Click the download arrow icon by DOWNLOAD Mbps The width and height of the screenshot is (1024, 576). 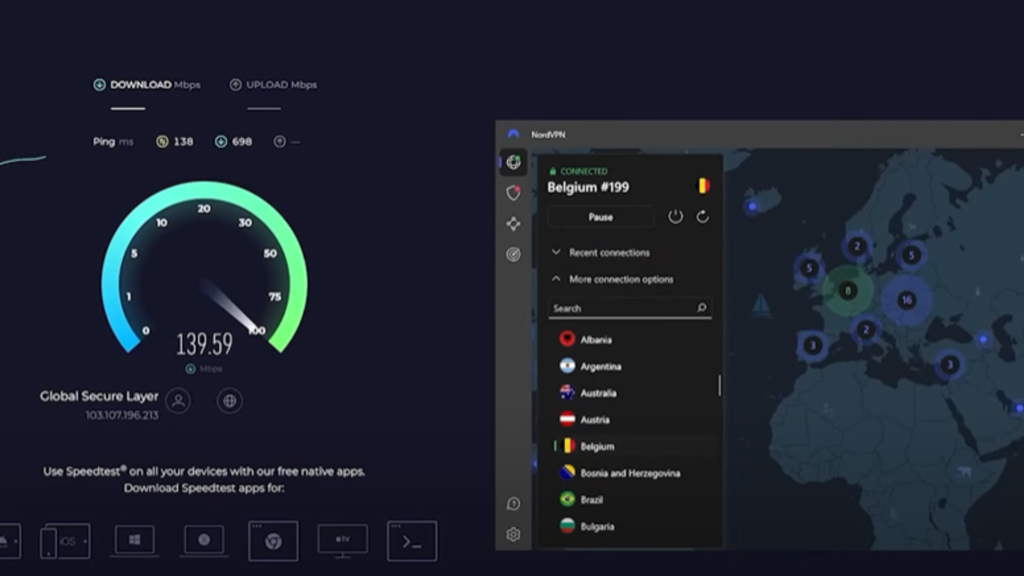[x=99, y=85]
